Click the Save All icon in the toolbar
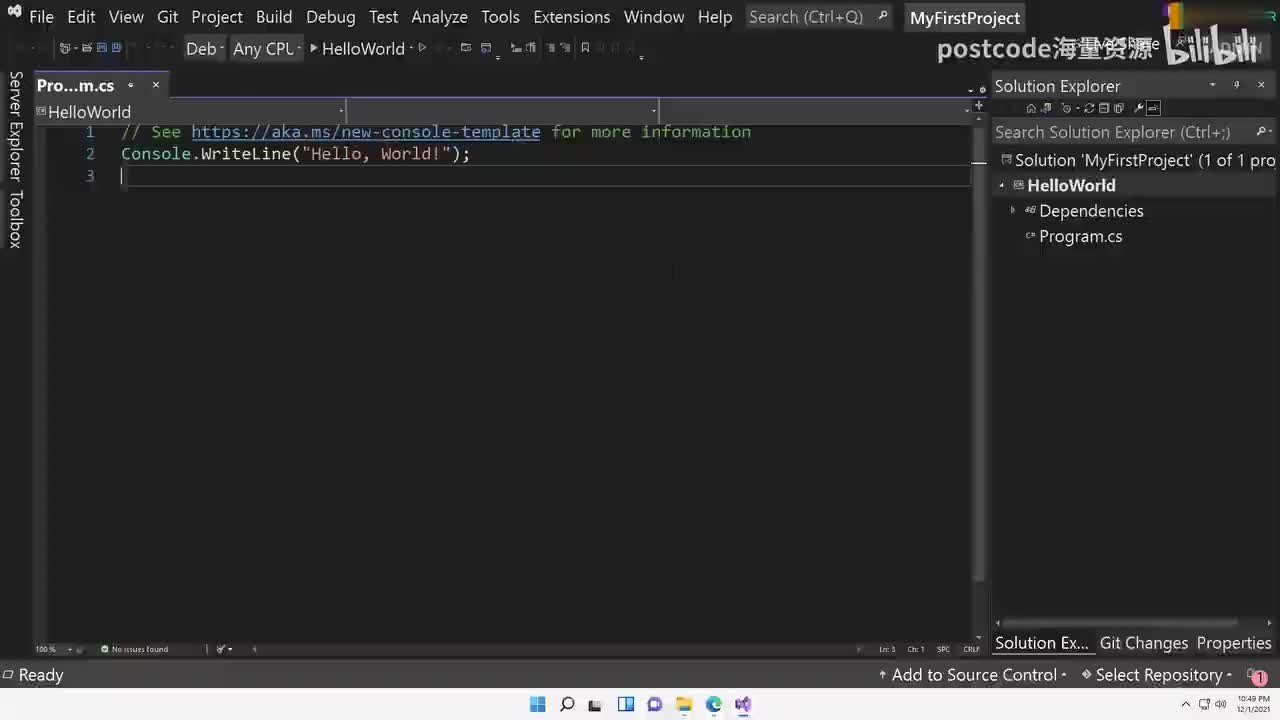 [116, 47]
